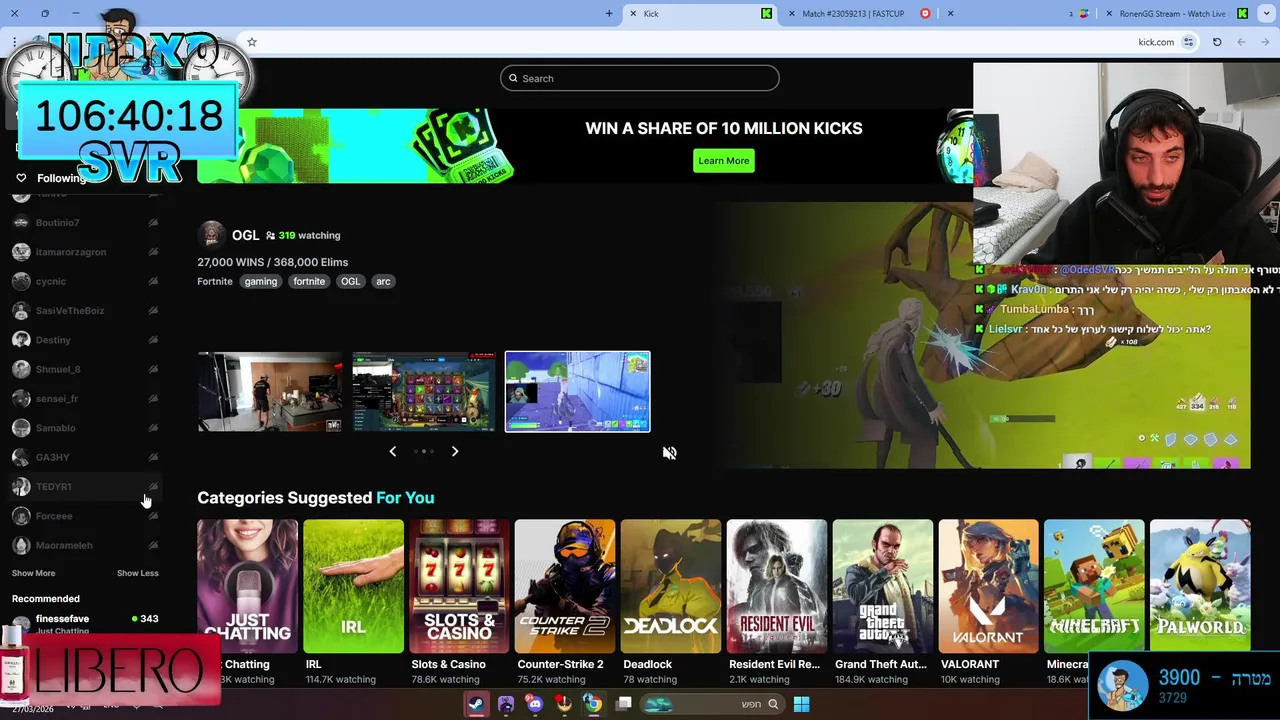Click the OGL tag chip
Viewport: 1280px width, 720px height.
point(350,281)
